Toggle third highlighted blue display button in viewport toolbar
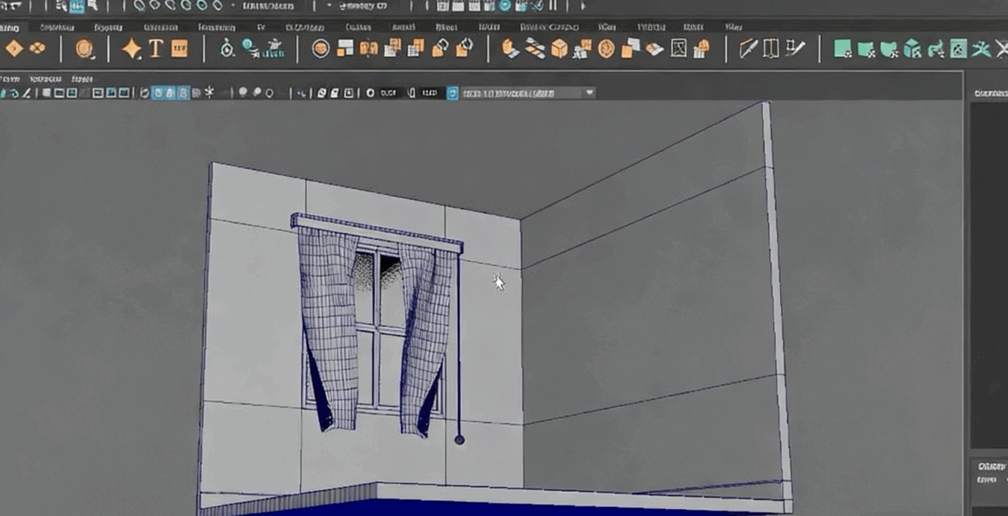The height and width of the screenshot is (516, 1008). [x=183, y=93]
